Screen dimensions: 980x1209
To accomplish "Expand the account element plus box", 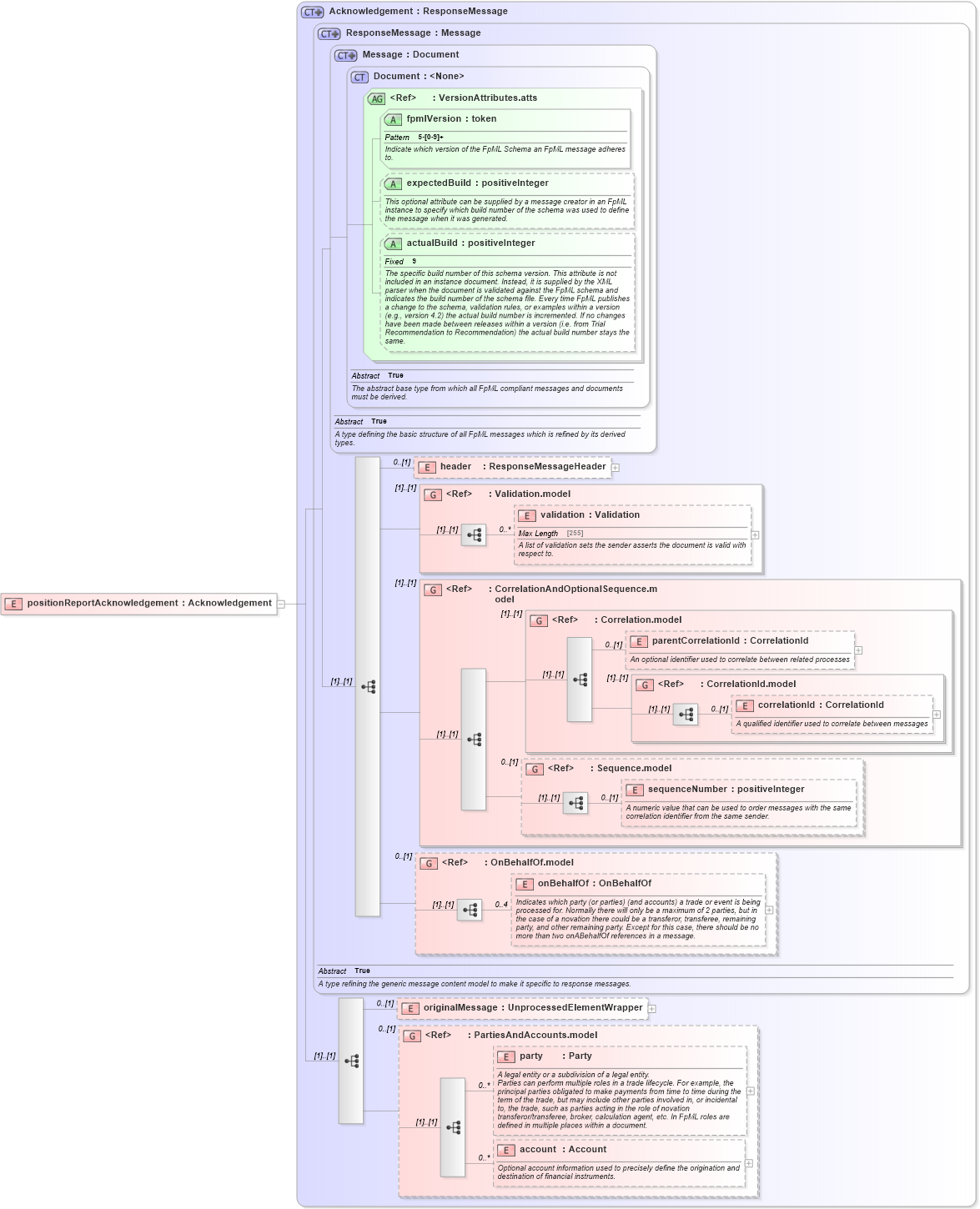I will tap(749, 1163).
